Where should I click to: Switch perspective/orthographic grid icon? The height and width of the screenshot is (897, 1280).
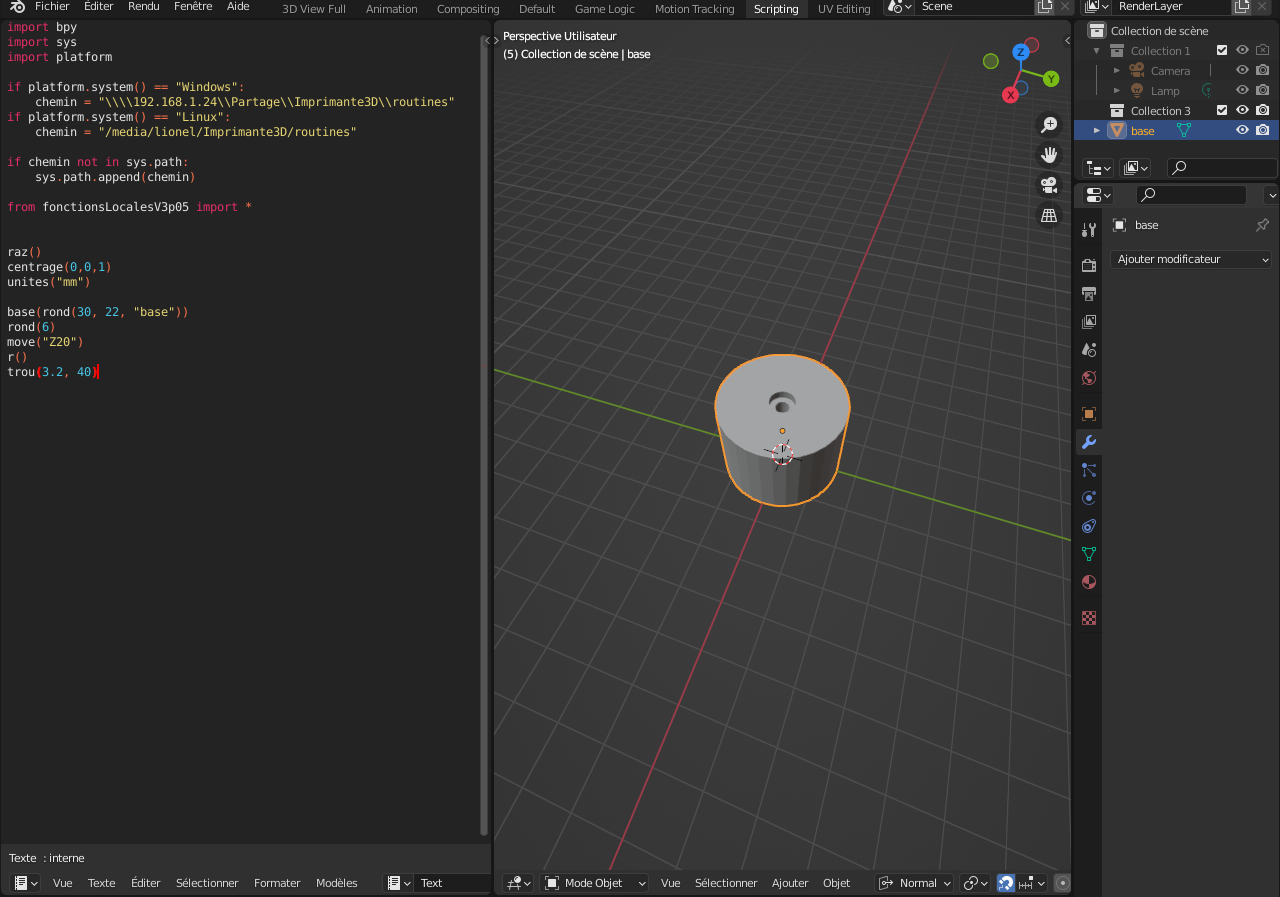pyautogui.click(x=1049, y=215)
